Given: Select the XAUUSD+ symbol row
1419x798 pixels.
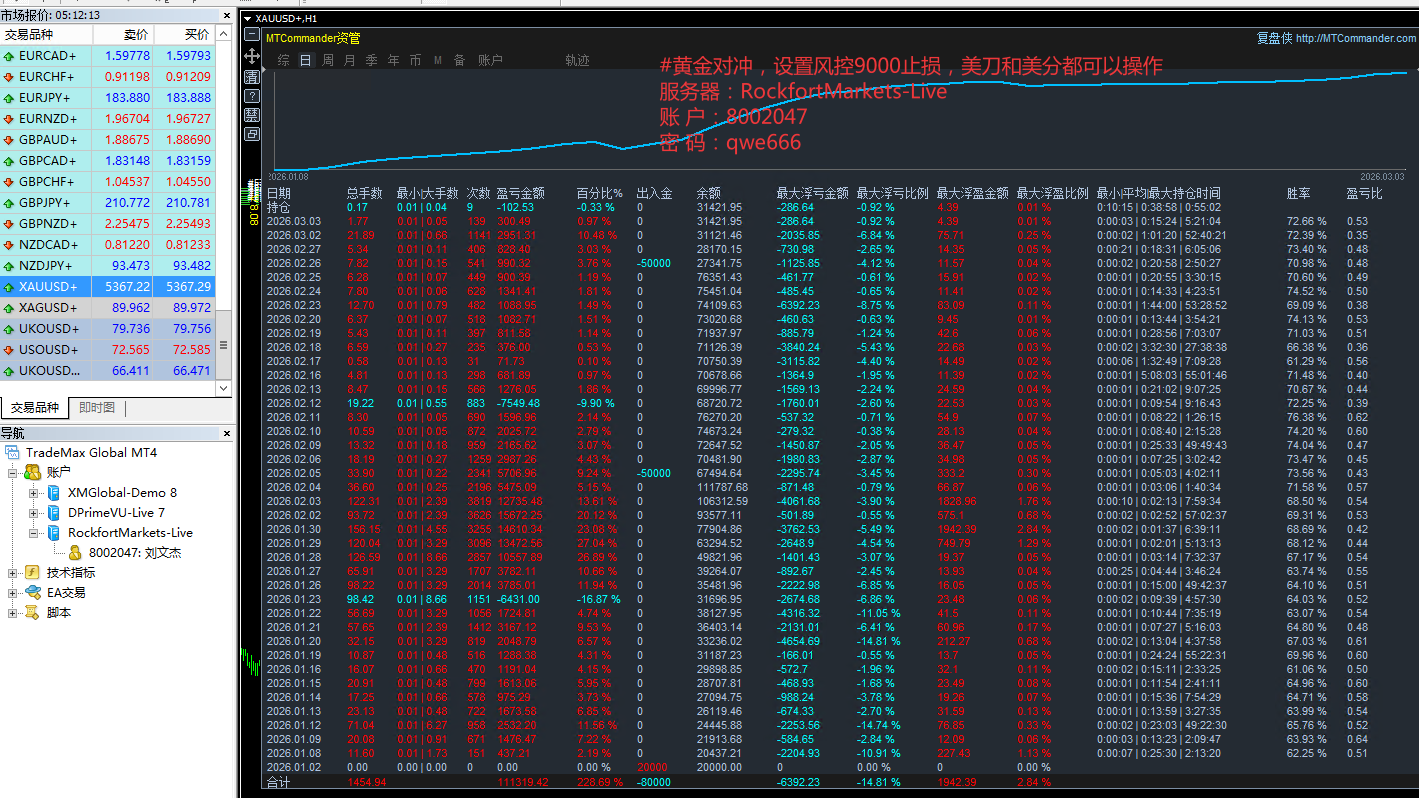Looking at the screenshot, I should tap(108, 287).
